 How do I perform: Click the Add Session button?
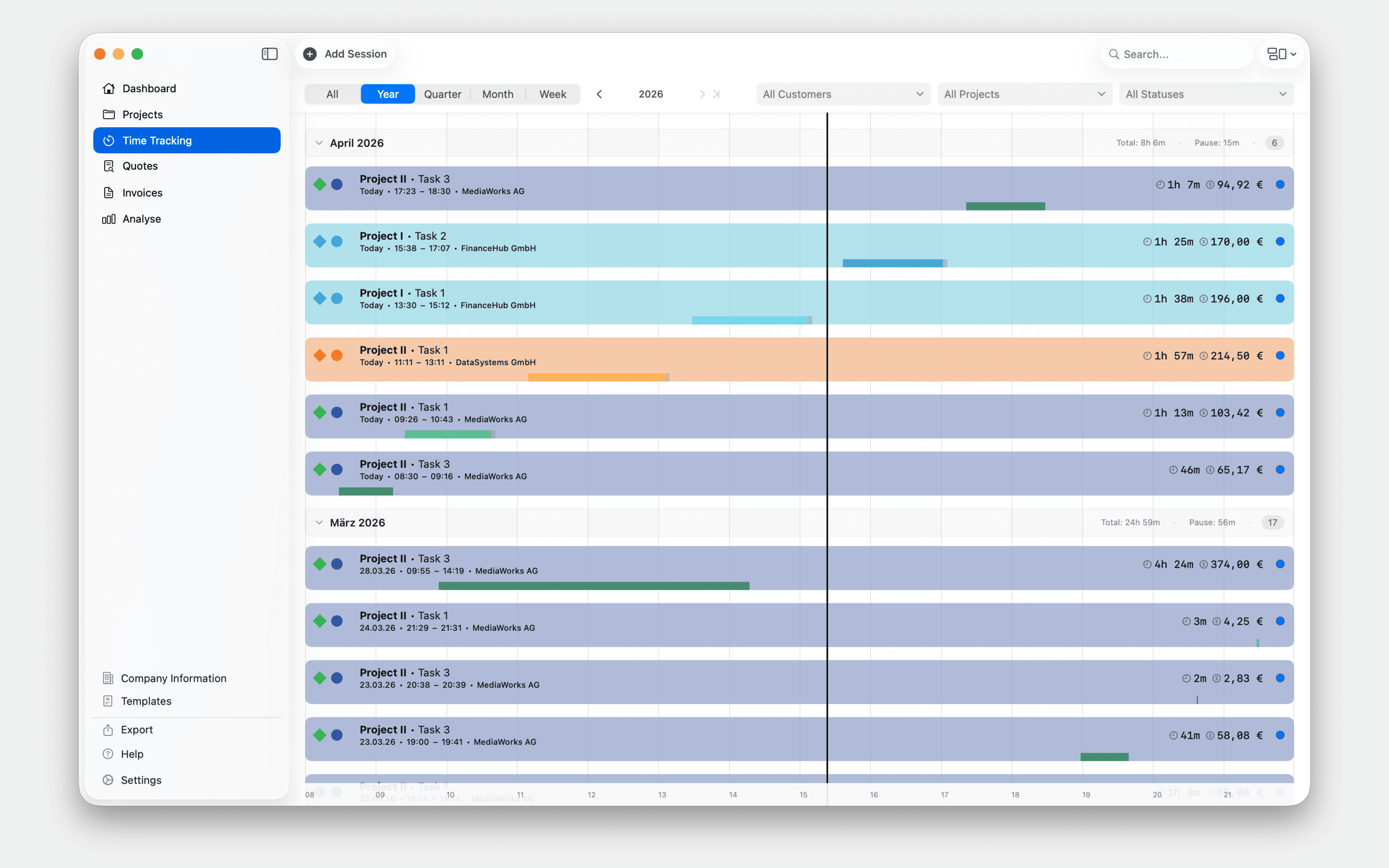(x=344, y=54)
